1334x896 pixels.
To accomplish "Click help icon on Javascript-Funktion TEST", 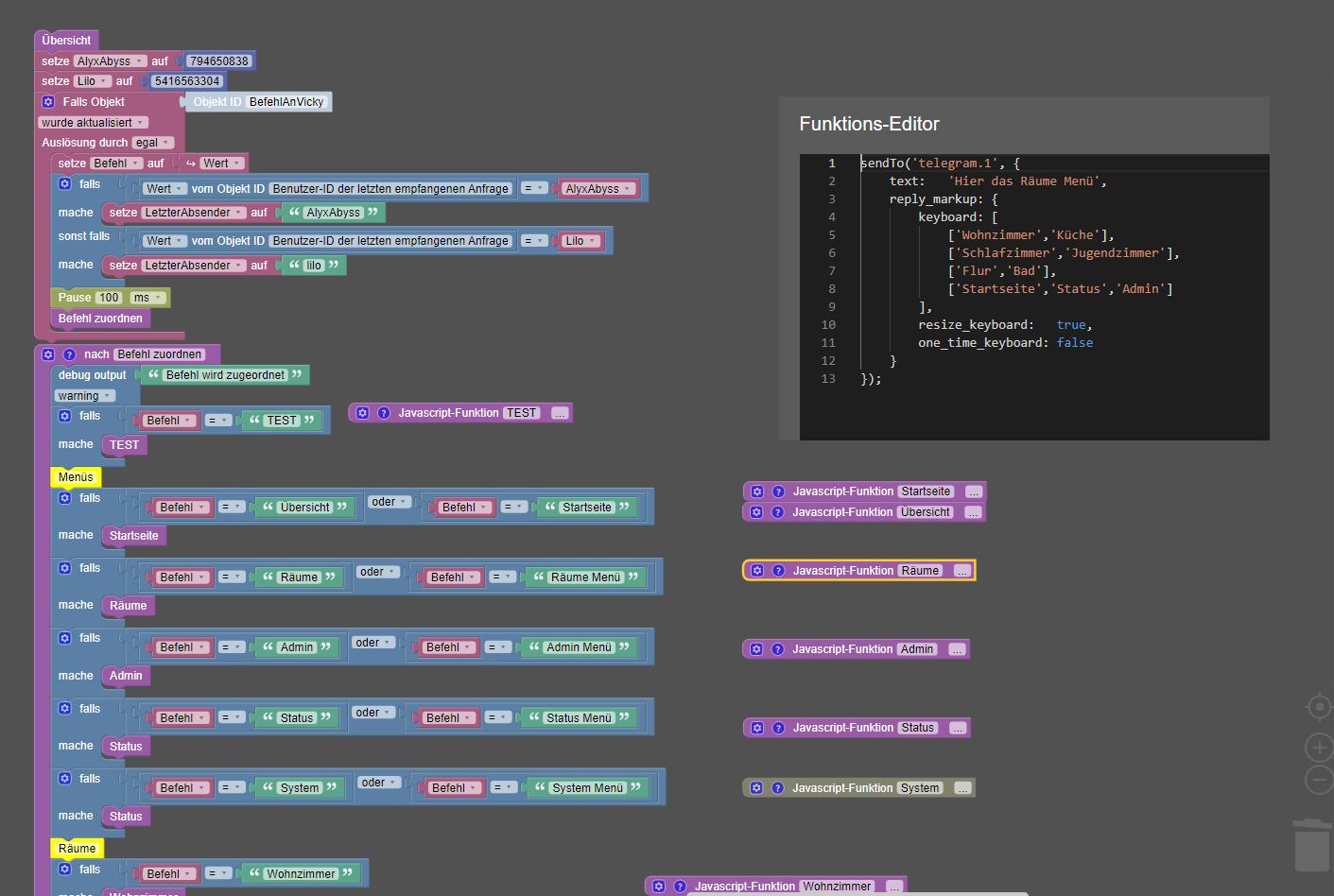I will pyautogui.click(x=384, y=413).
